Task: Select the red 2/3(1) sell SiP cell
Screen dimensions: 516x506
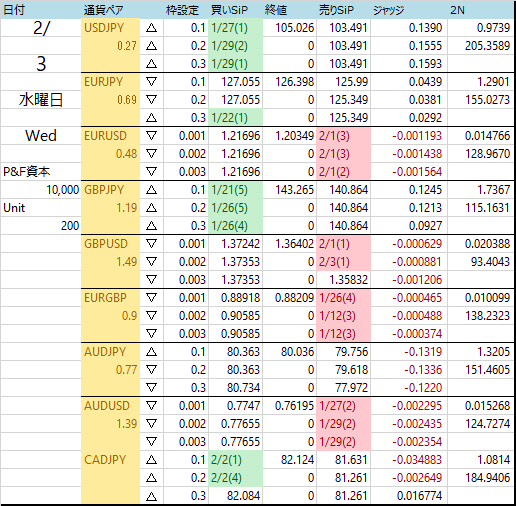Action: pyautogui.click(x=343, y=262)
